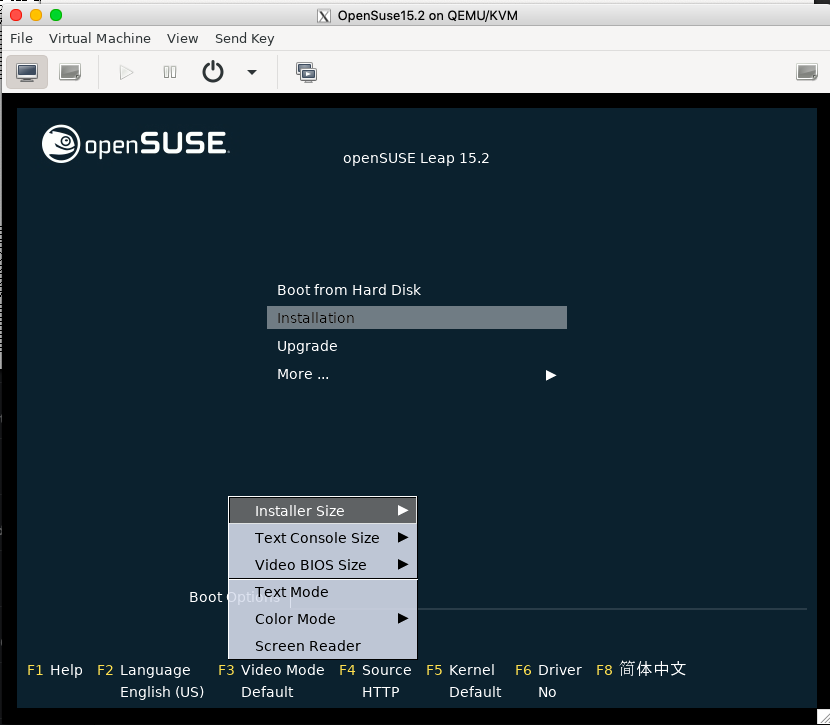Click the Boot Options input field
The width and height of the screenshot is (830, 725).
pyautogui.click(x=548, y=598)
